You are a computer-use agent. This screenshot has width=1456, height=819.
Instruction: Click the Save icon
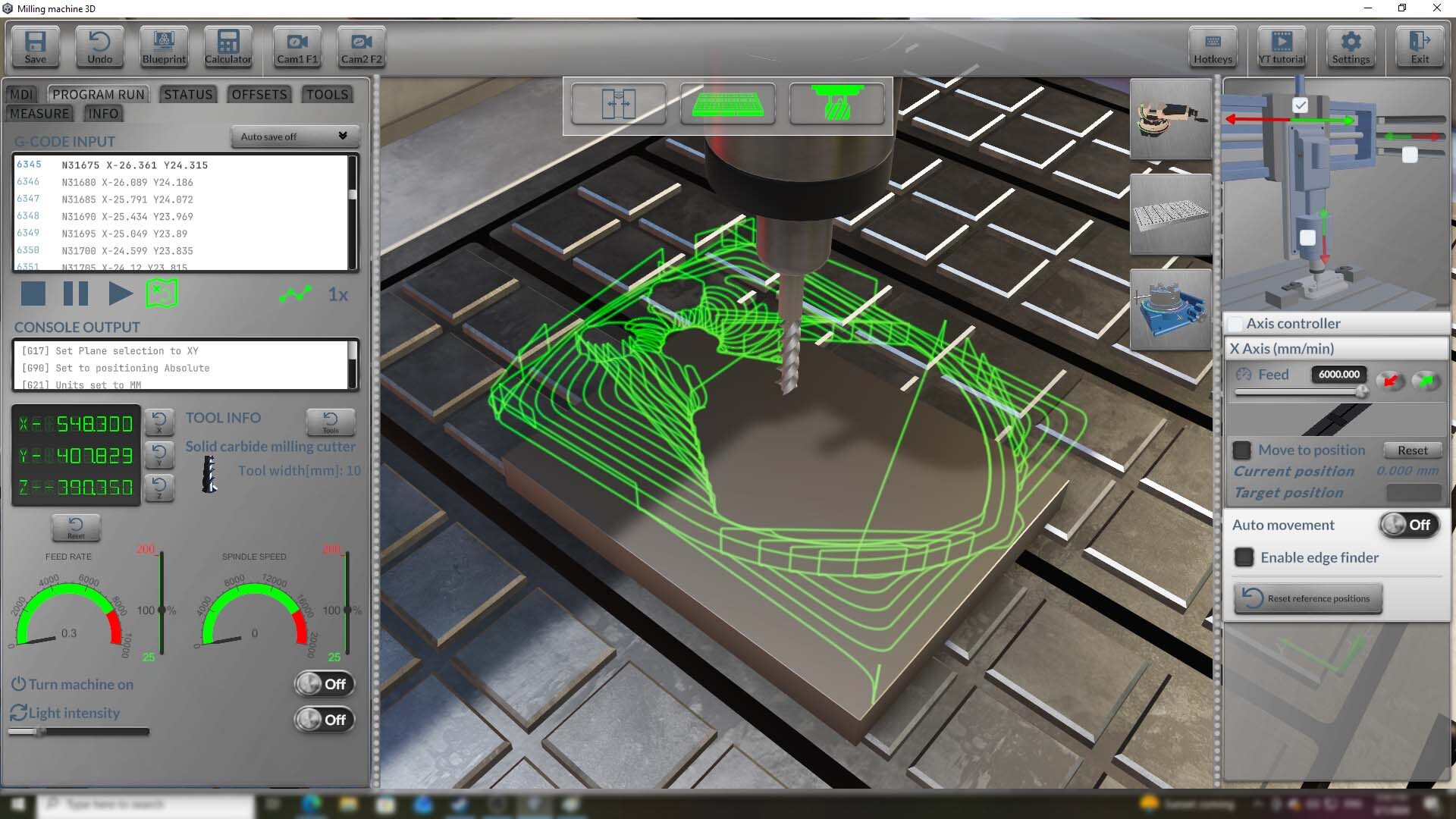[x=35, y=47]
